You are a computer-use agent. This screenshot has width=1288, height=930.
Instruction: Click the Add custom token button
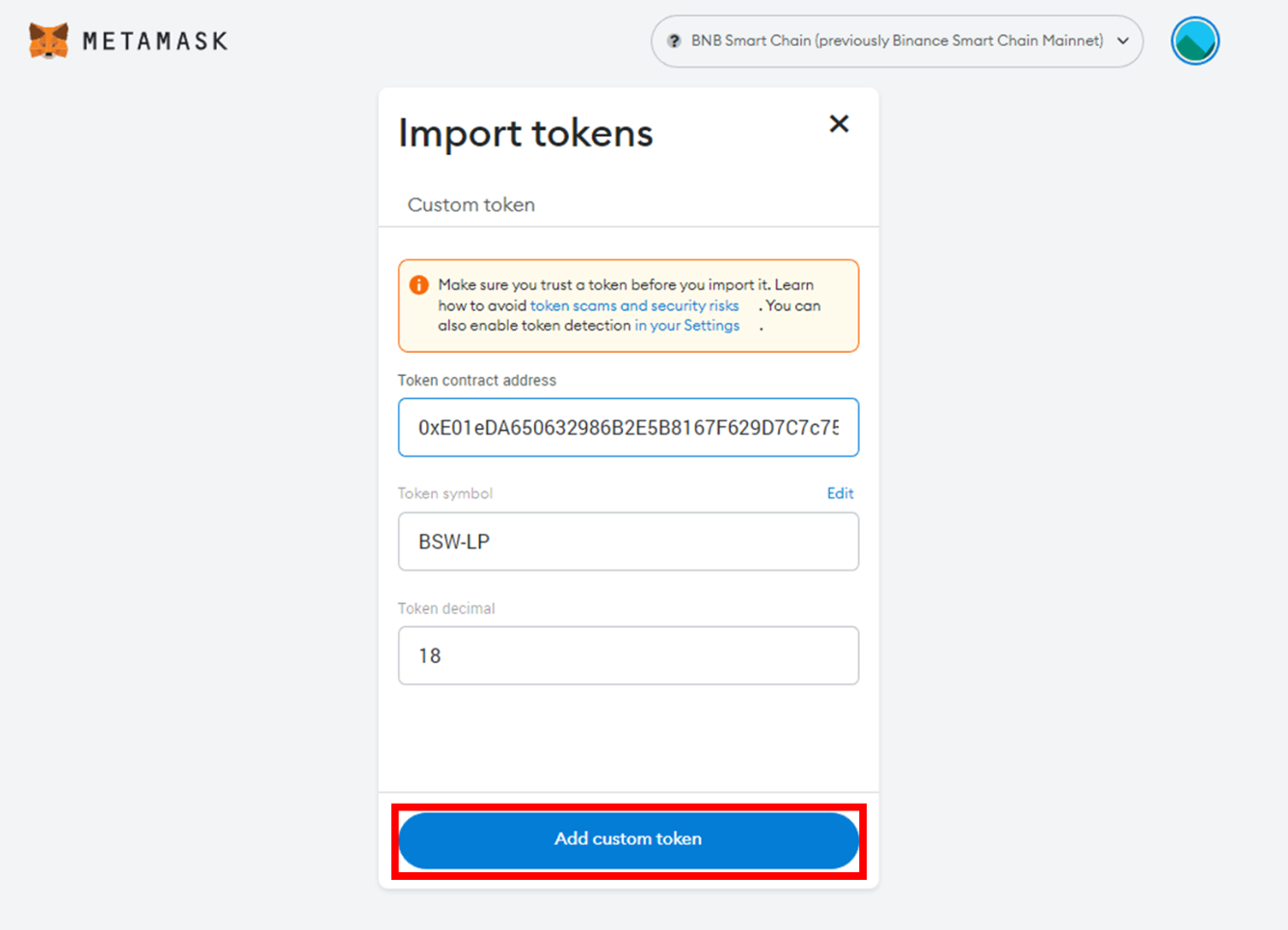629,839
